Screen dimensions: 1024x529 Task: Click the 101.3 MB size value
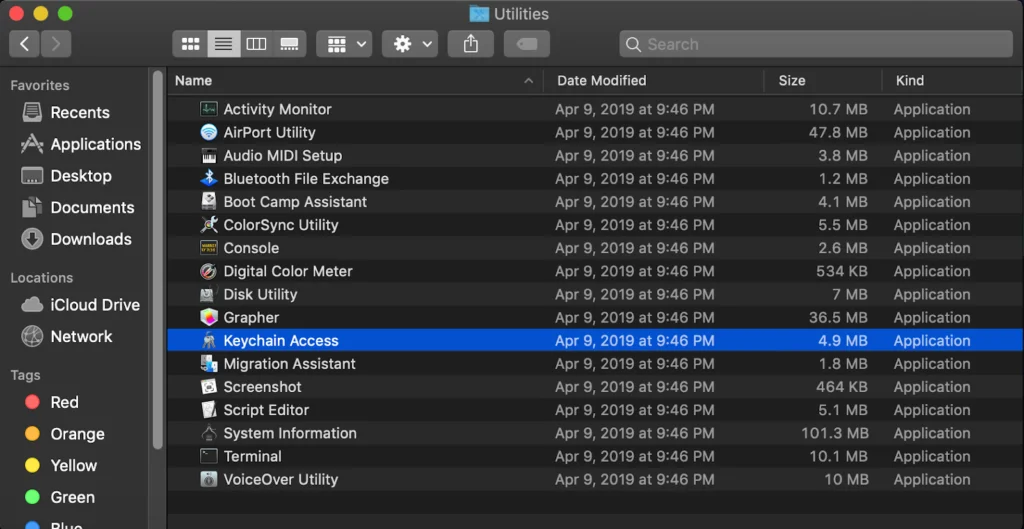[x=835, y=433]
